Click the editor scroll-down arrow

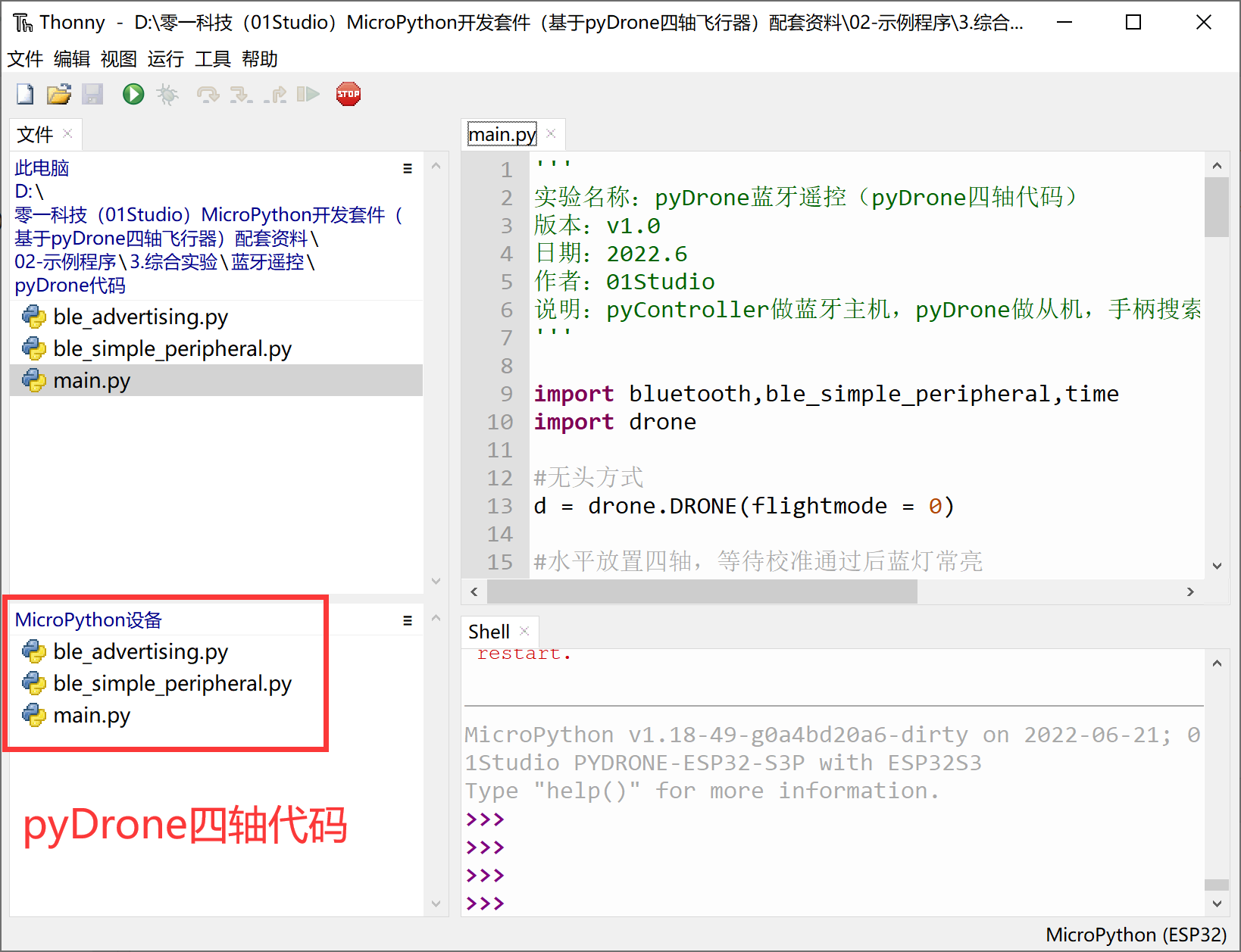[x=1217, y=566]
